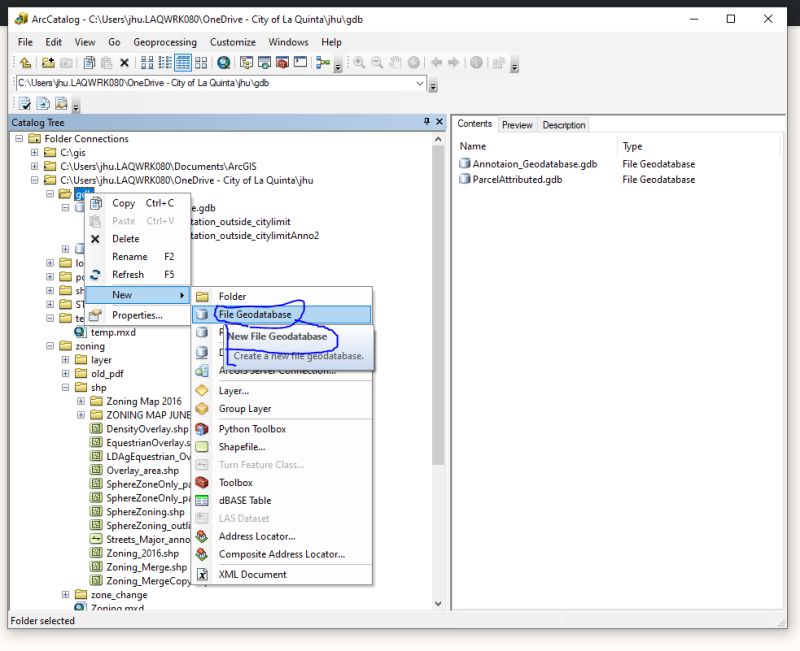Open the Search globe icon

click(x=224, y=62)
